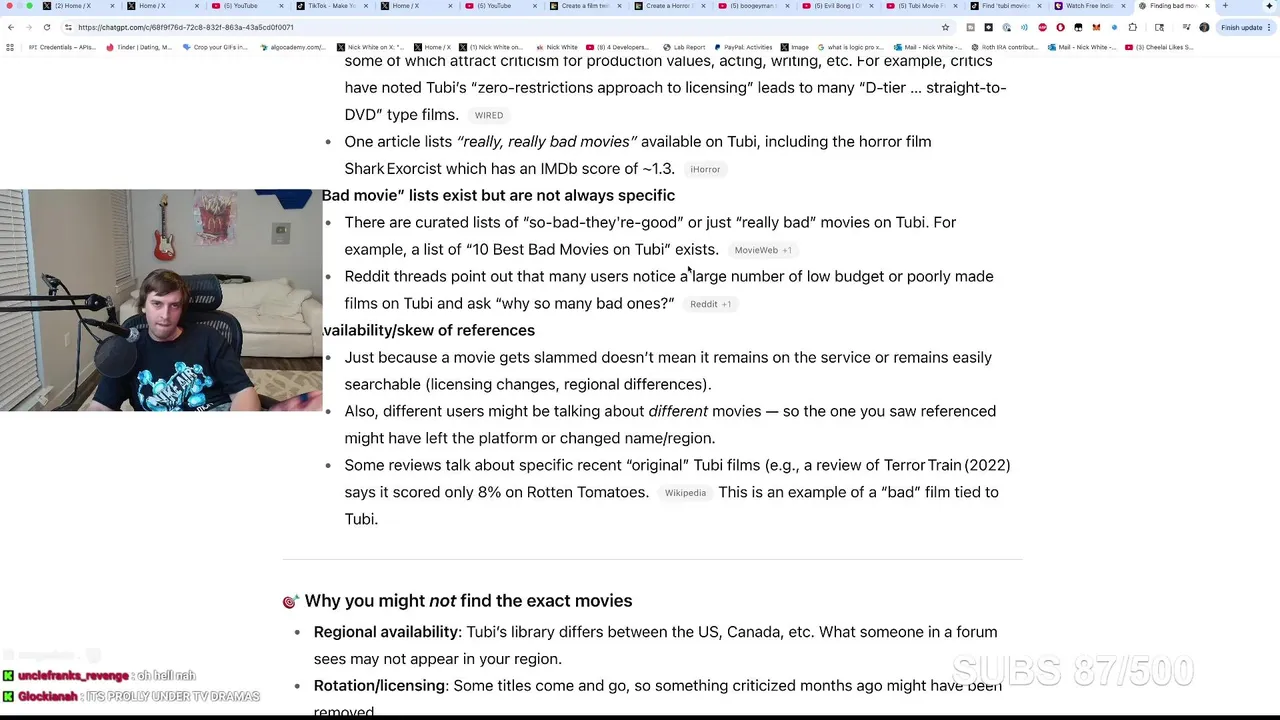Open the WIRED source citation chip
This screenshot has height=720, width=1280.
[x=489, y=115]
